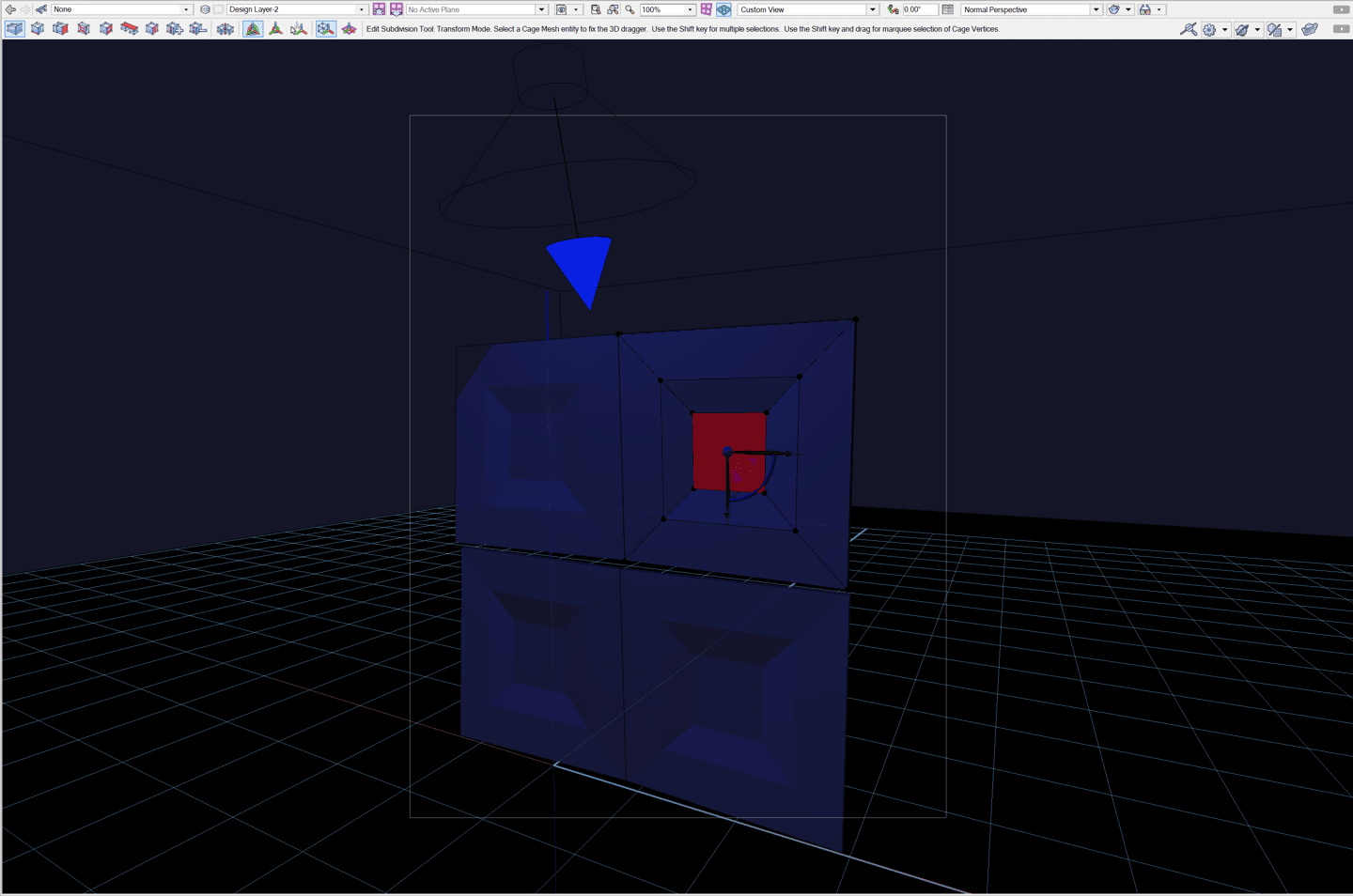The image size is (1353, 896).
Task: Expand the render mode dropdown arrow
Action: (x=1128, y=9)
